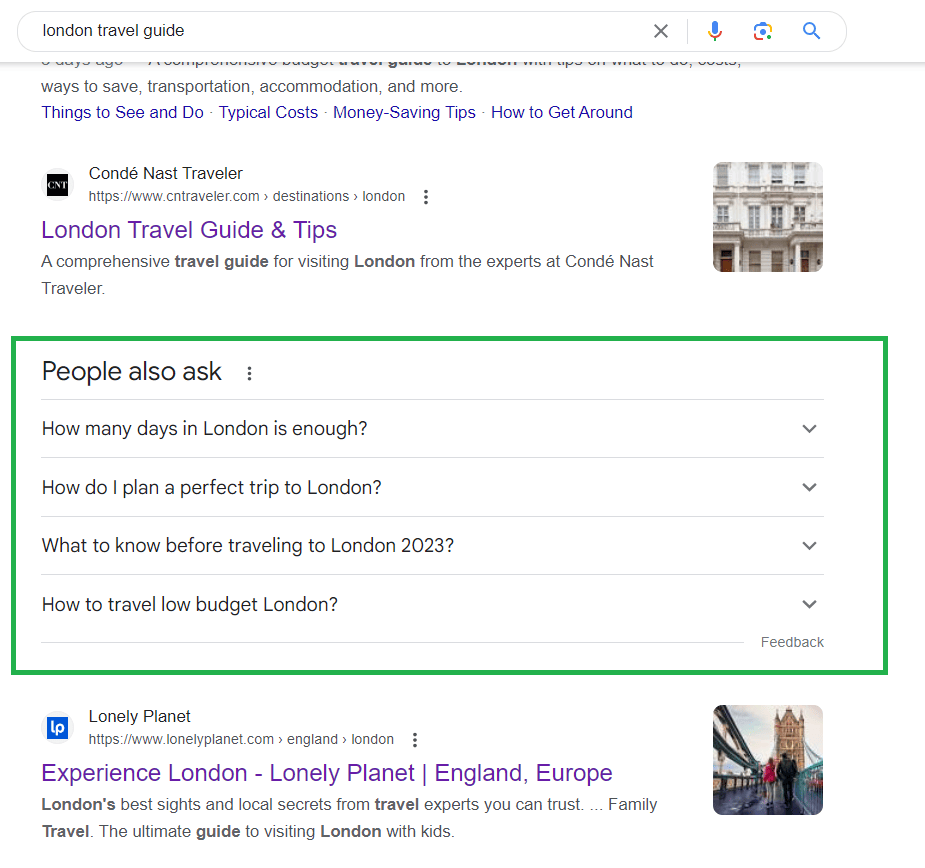This screenshot has height=868, width=925.
Task: Open the three-dot menu beside lonelyplanet.com
Action: [415, 739]
